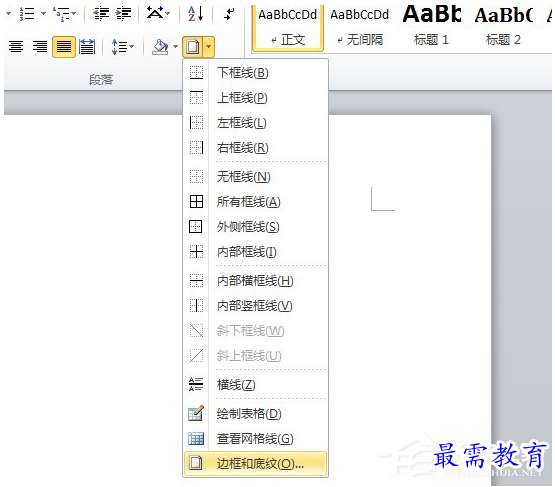This screenshot has width=555, height=487.
Task: Apply 内部横框线(H) inside horizontal border
Action: [x=256, y=281]
